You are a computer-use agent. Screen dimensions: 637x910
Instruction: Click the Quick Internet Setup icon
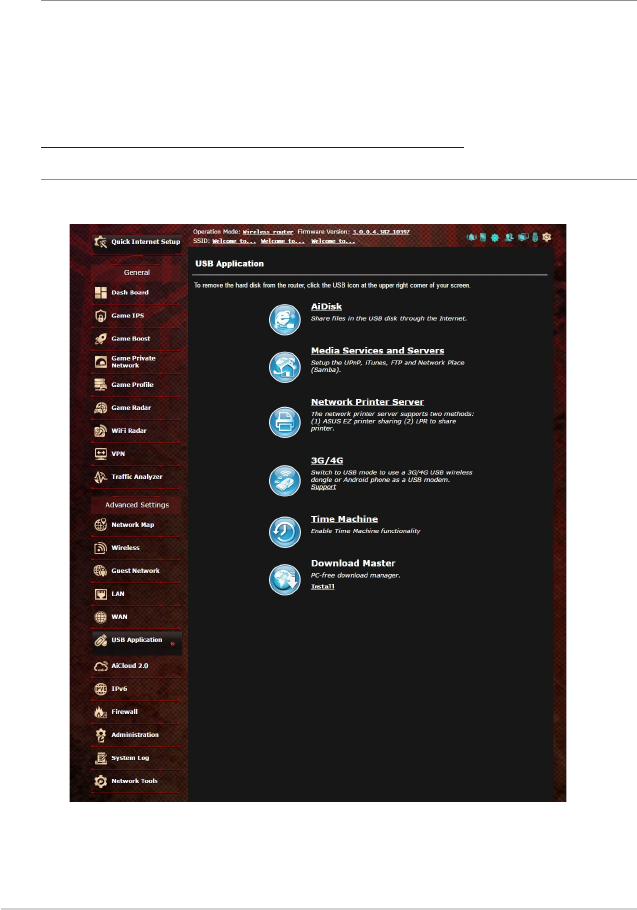pyautogui.click(x=101, y=241)
